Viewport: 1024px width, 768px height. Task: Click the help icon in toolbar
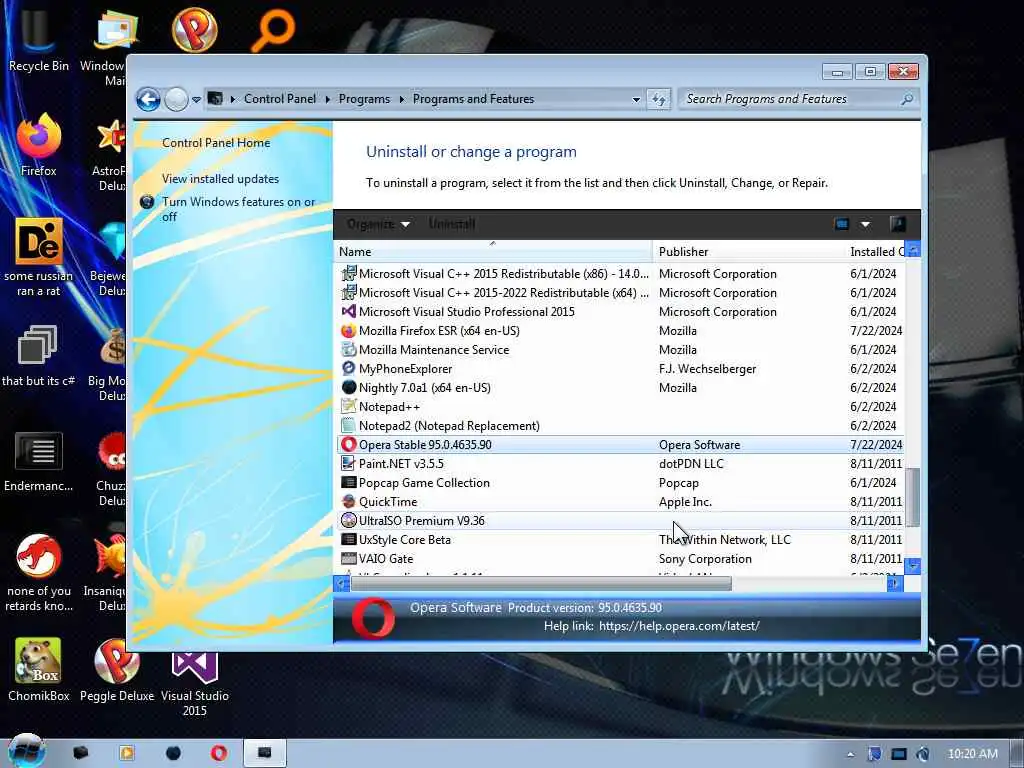tap(898, 224)
